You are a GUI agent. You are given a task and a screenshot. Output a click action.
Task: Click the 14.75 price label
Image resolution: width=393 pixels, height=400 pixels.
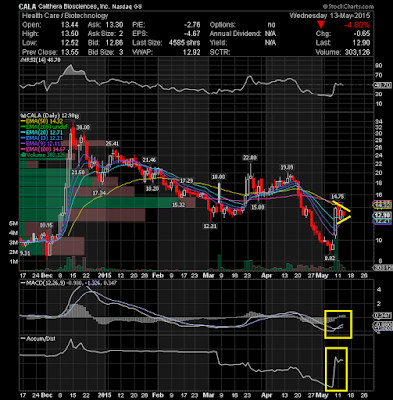coord(337,196)
